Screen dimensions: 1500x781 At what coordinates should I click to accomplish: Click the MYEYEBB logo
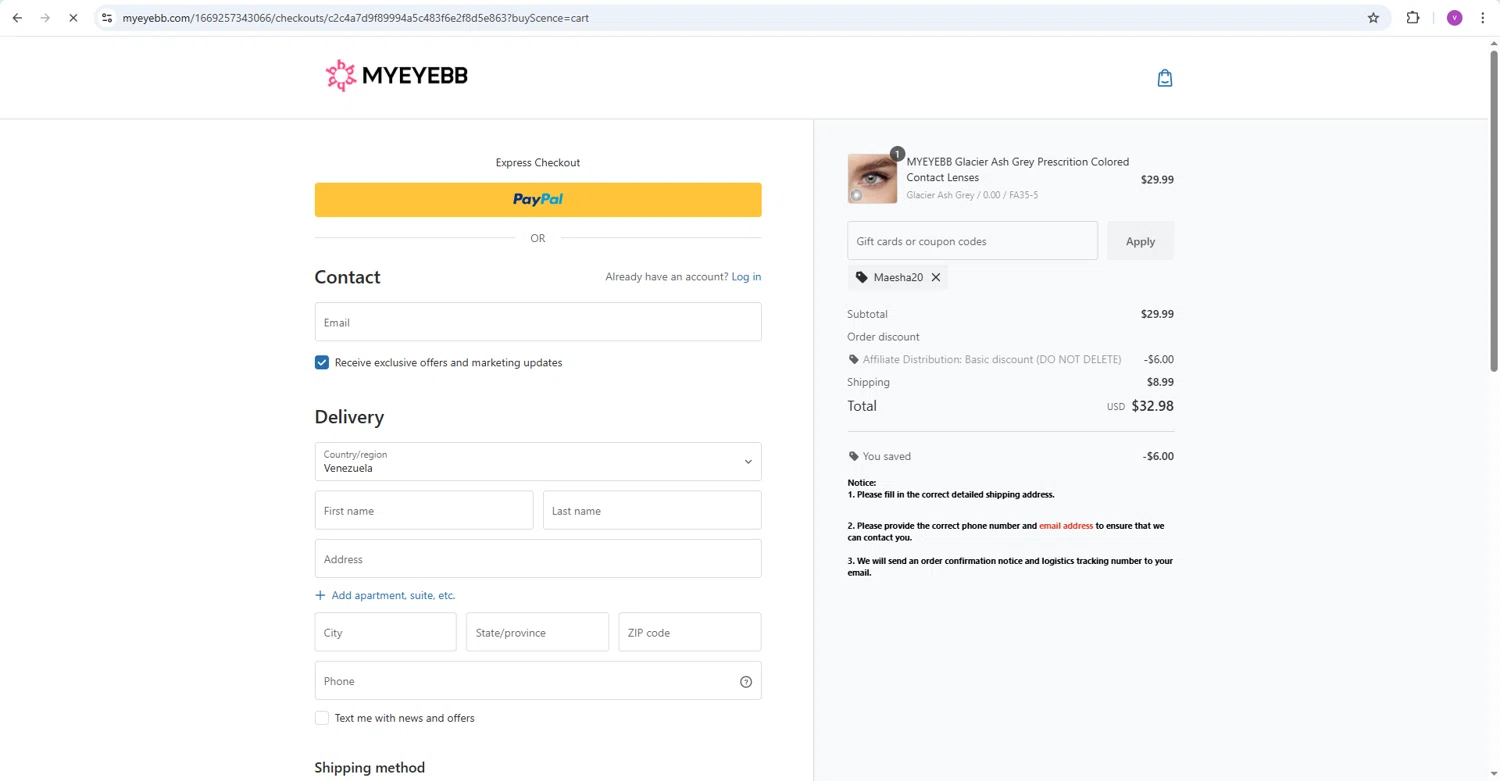396,76
